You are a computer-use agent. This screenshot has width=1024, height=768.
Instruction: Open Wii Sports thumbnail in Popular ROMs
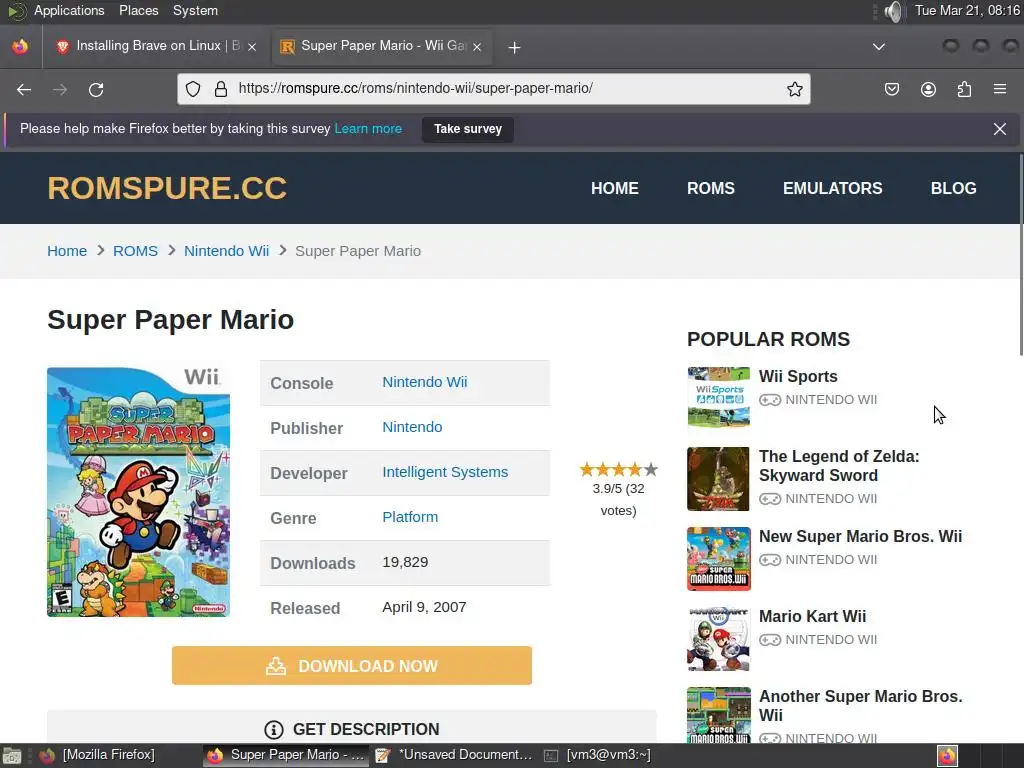[718, 396]
